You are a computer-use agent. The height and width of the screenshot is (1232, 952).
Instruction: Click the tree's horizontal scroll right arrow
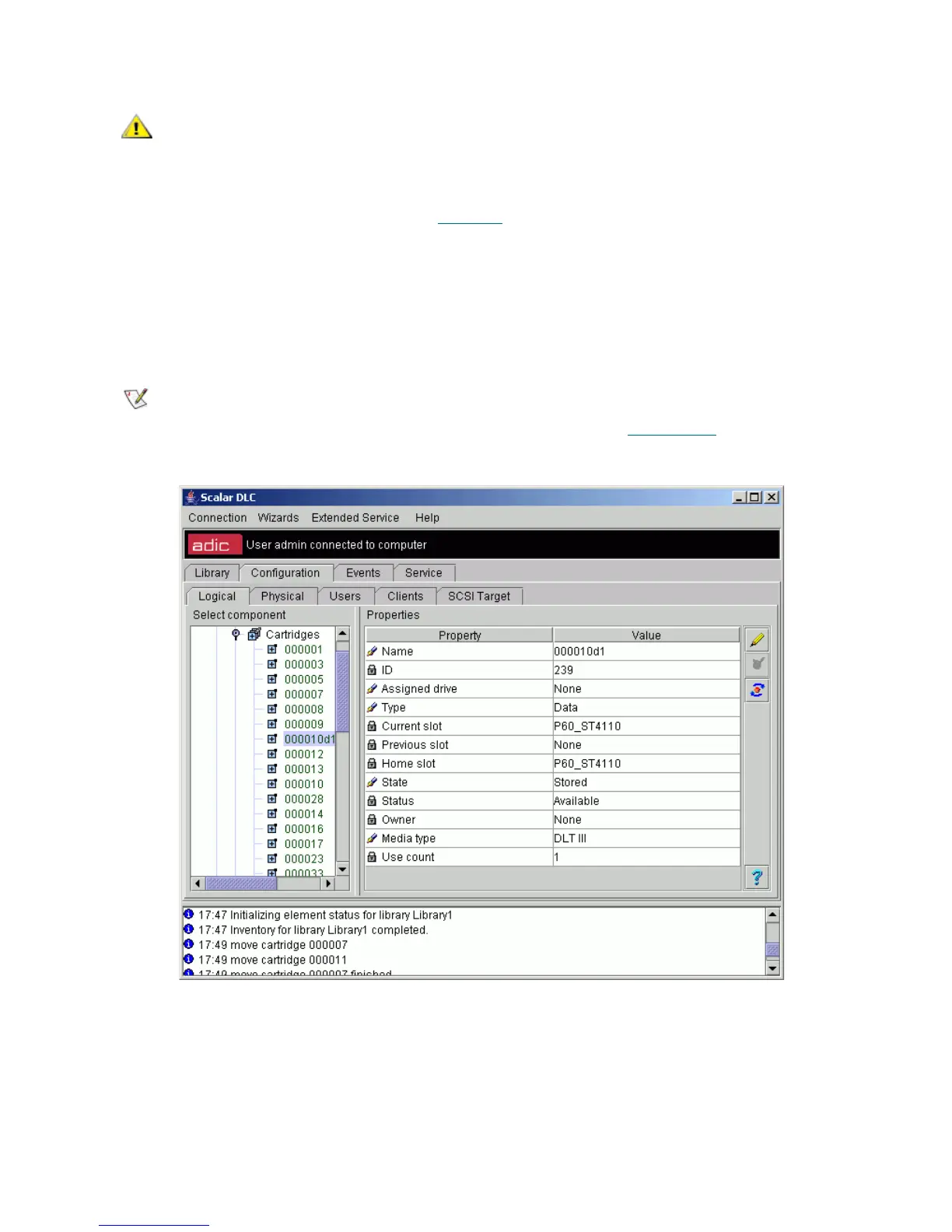(328, 884)
